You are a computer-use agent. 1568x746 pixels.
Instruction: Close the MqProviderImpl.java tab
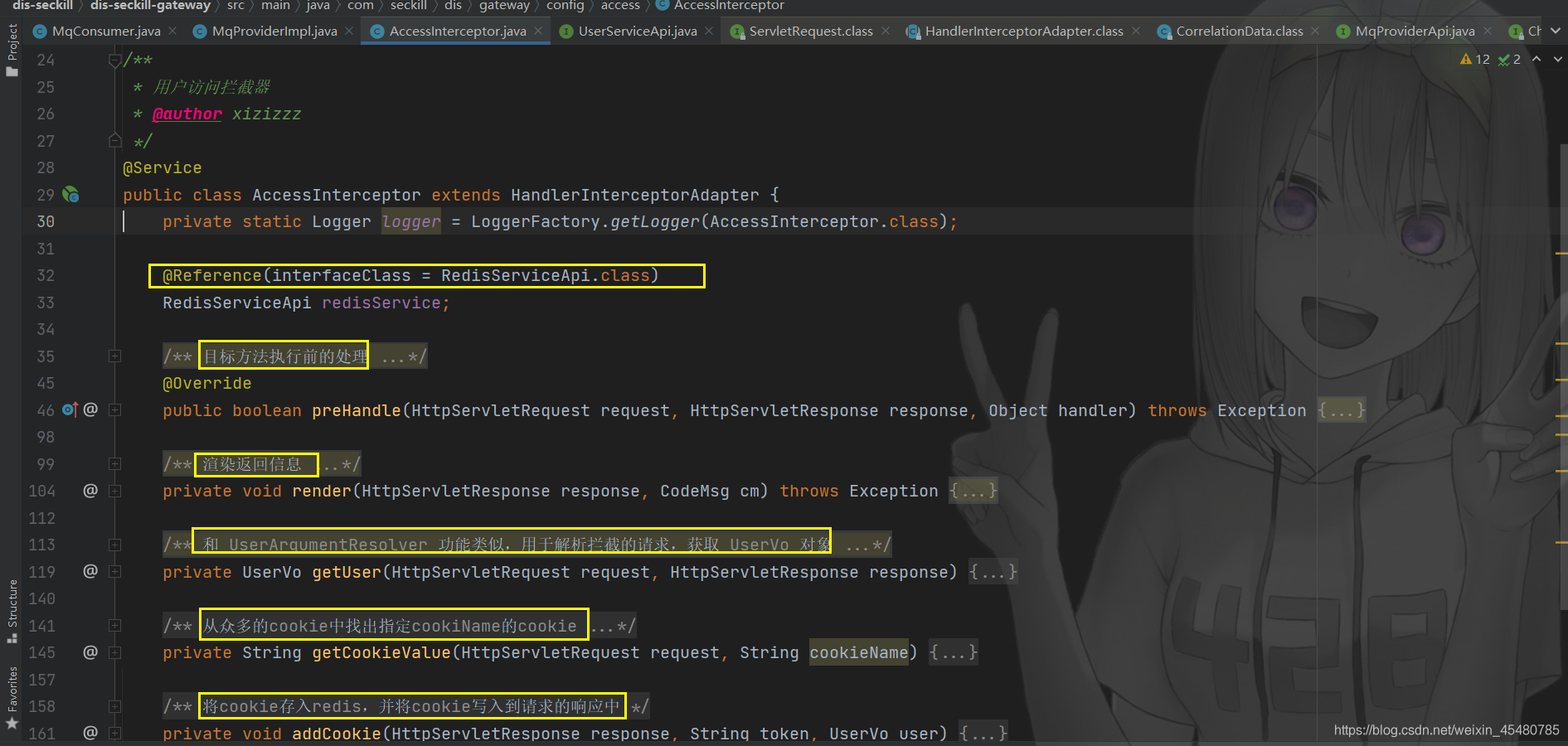pyautogui.click(x=349, y=31)
